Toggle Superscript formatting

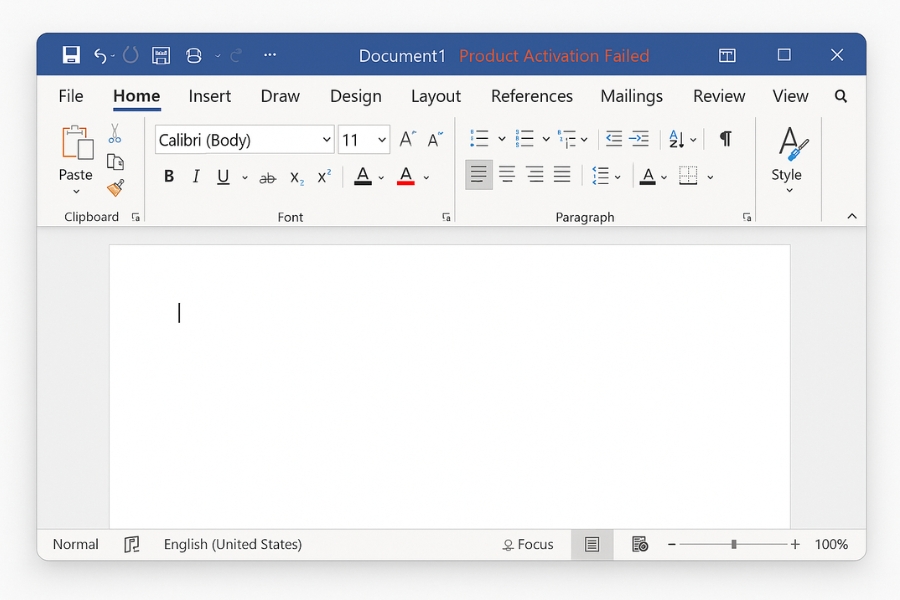coord(324,176)
